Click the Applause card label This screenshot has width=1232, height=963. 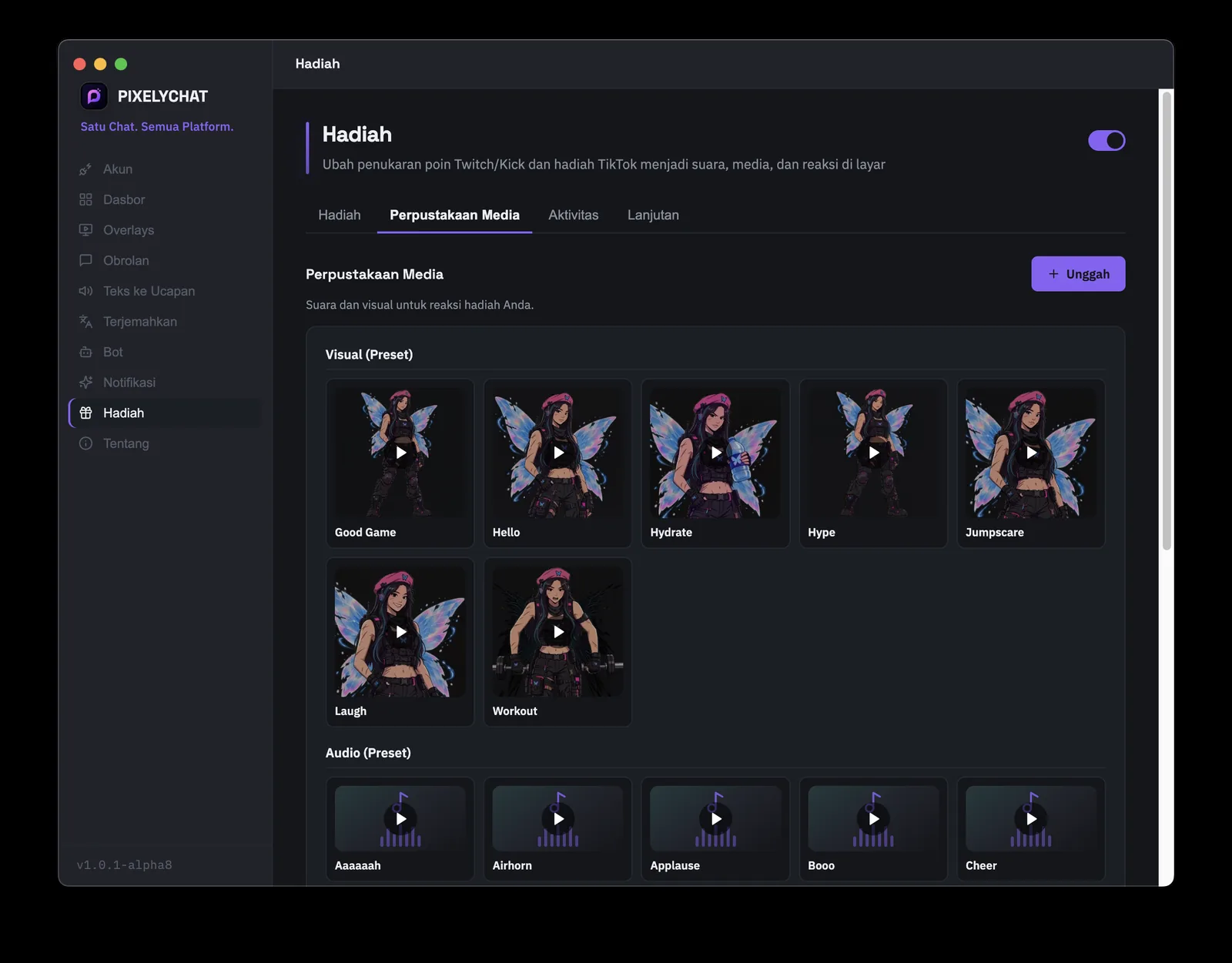[675, 865]
